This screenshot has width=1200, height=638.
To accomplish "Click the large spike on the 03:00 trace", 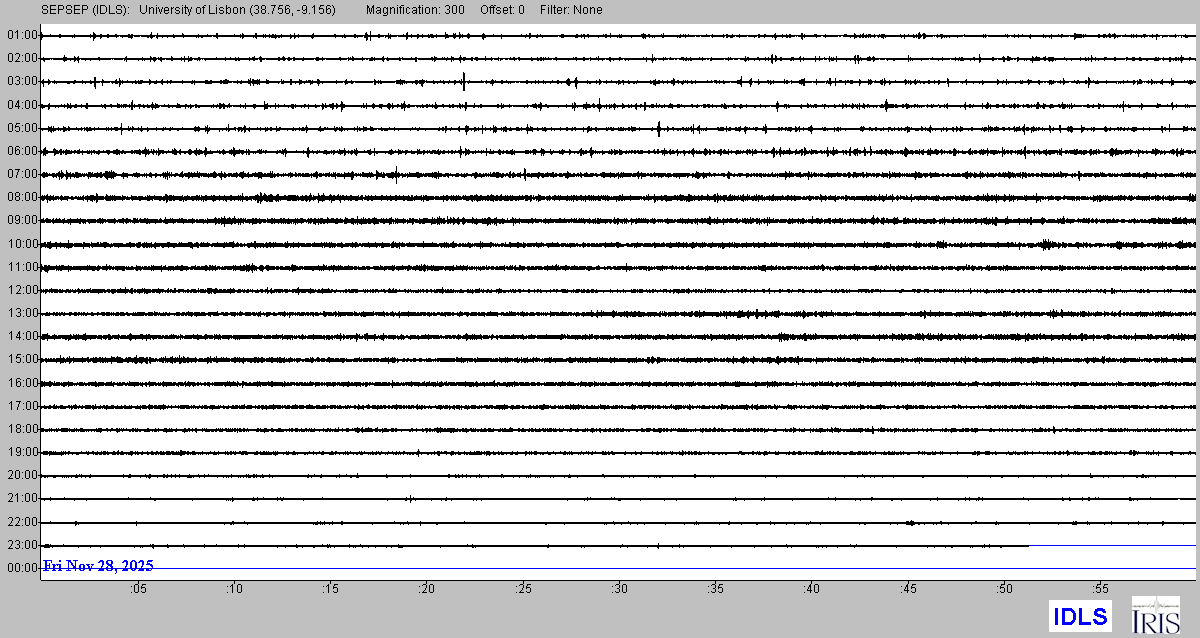I will coord(464,81).
